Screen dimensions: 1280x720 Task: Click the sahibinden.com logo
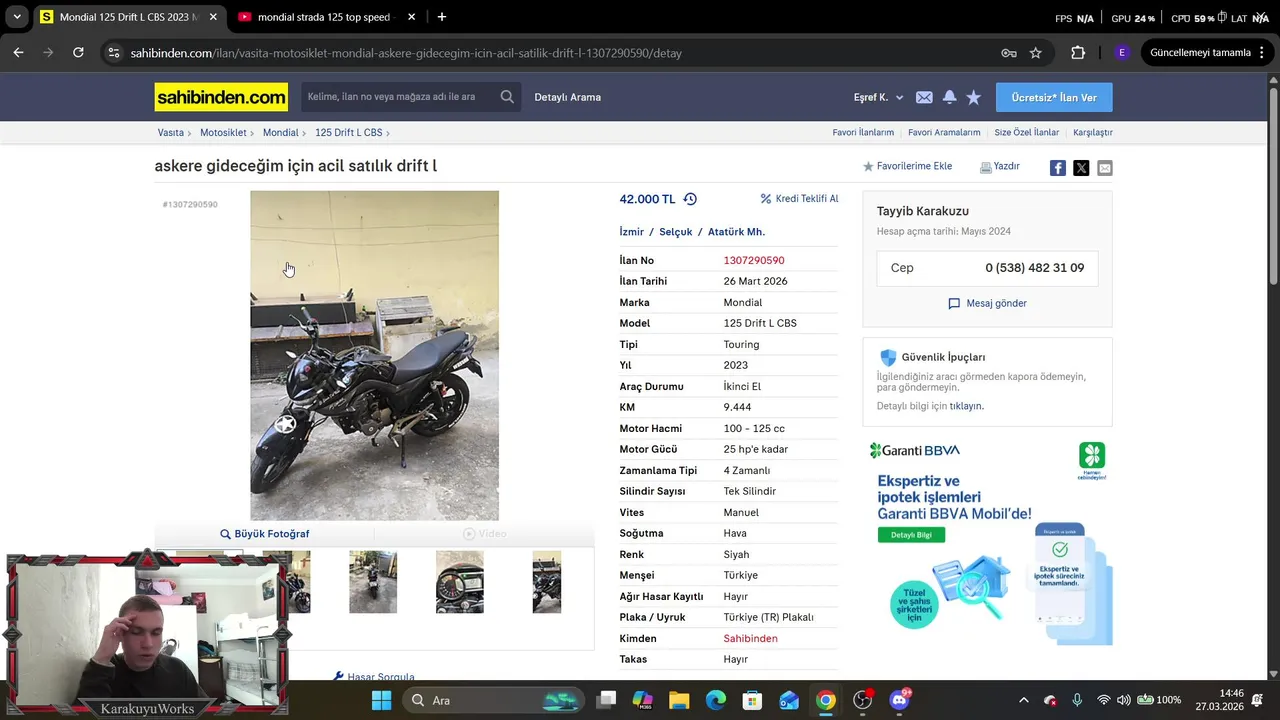click(x=221, y=97)
